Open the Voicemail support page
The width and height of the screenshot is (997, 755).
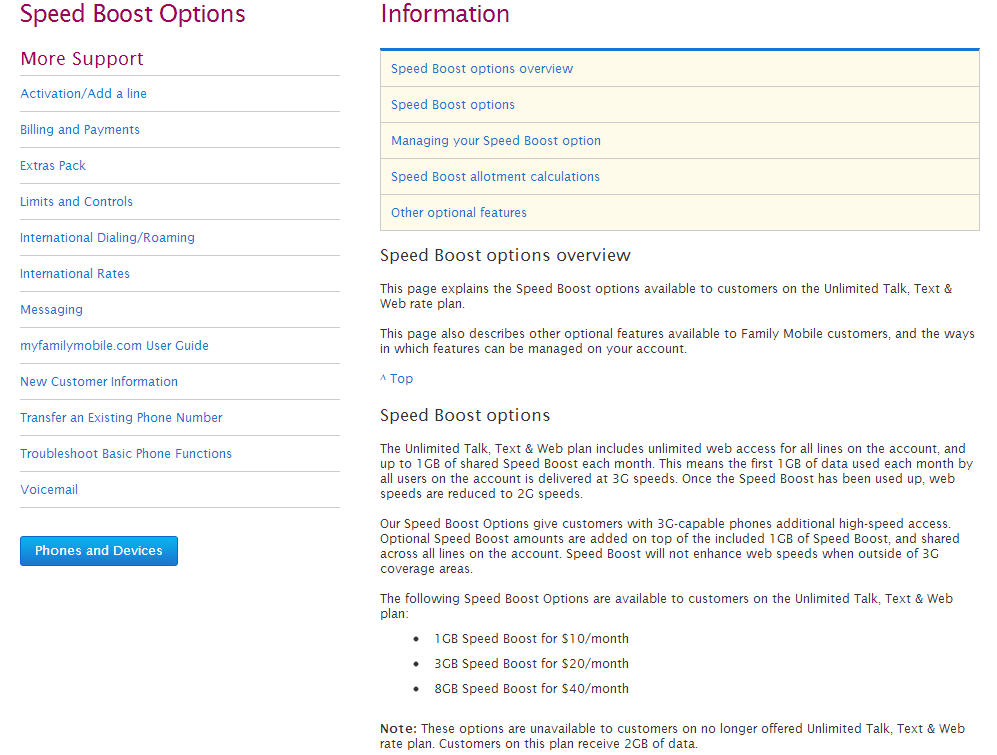pos(49,490)
